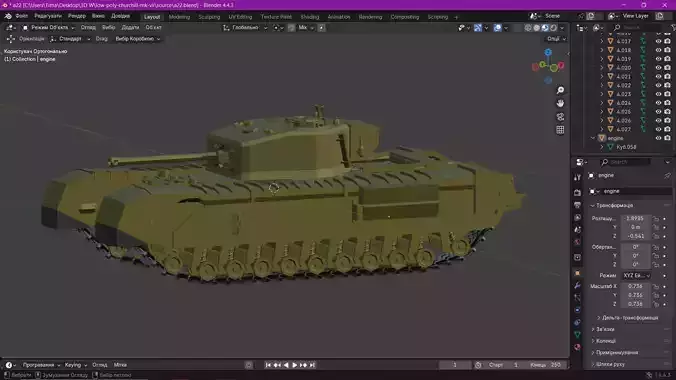Image resolution: width=676 pixels, height=380 pixels.
Task: Open the Particles properties tab
Action: pos(578,298)
